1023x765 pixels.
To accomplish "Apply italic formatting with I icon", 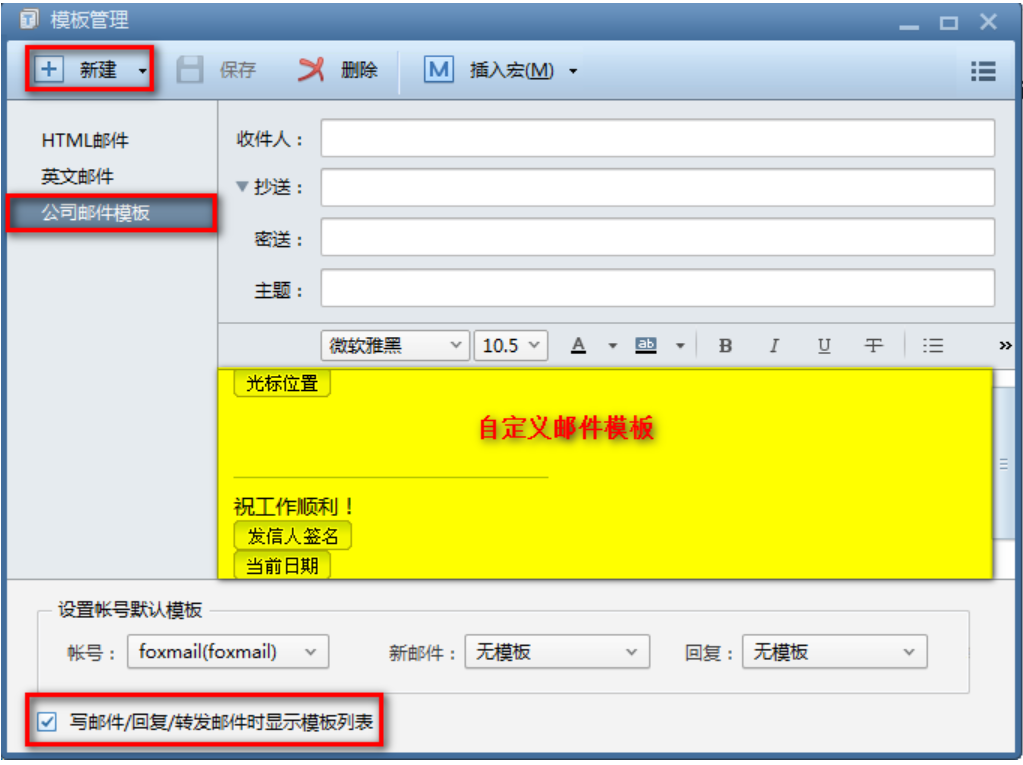I will coord(774,345).
